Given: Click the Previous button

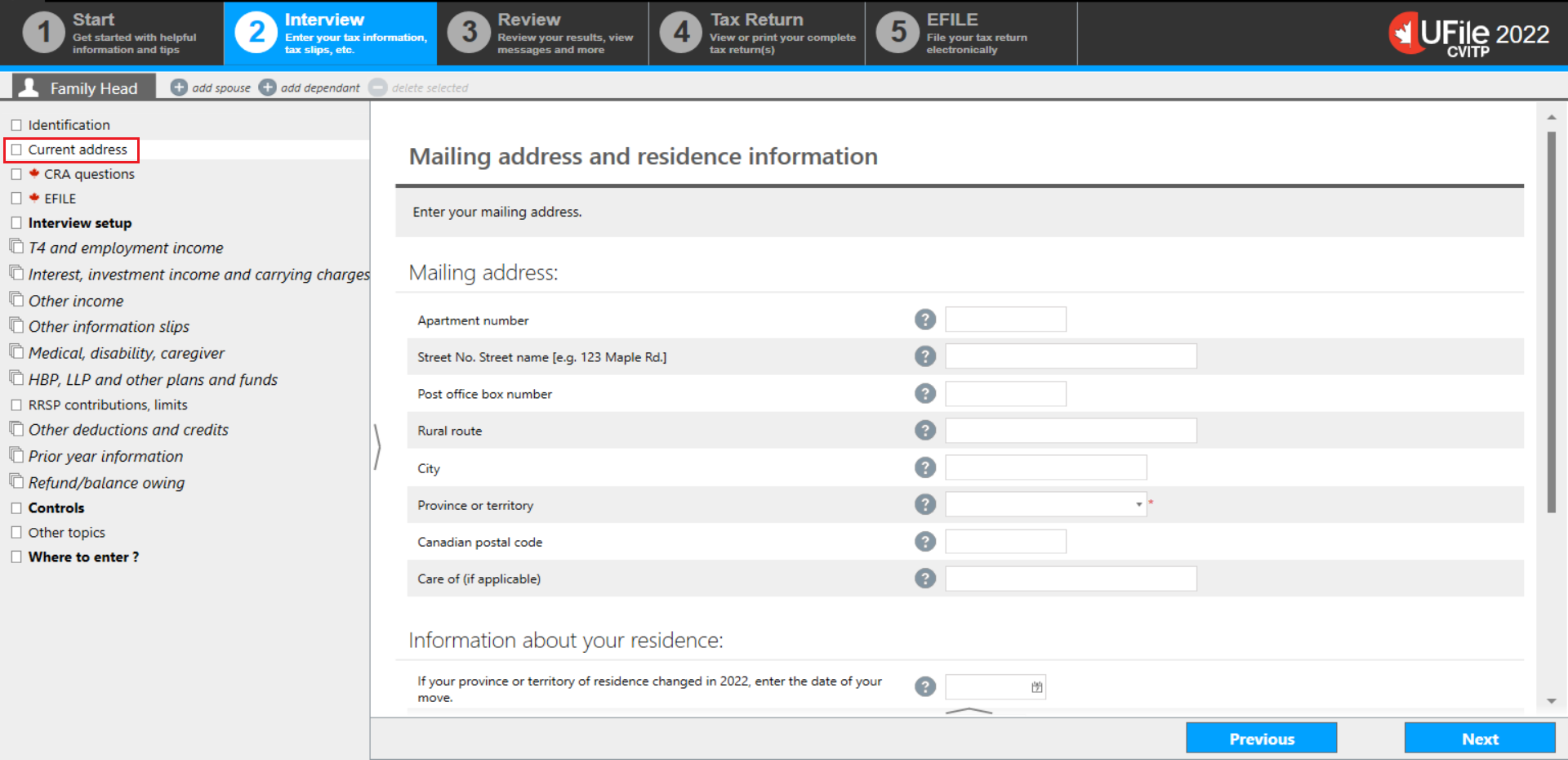Looking at the screenshot, I should [x=1261, y=739].
